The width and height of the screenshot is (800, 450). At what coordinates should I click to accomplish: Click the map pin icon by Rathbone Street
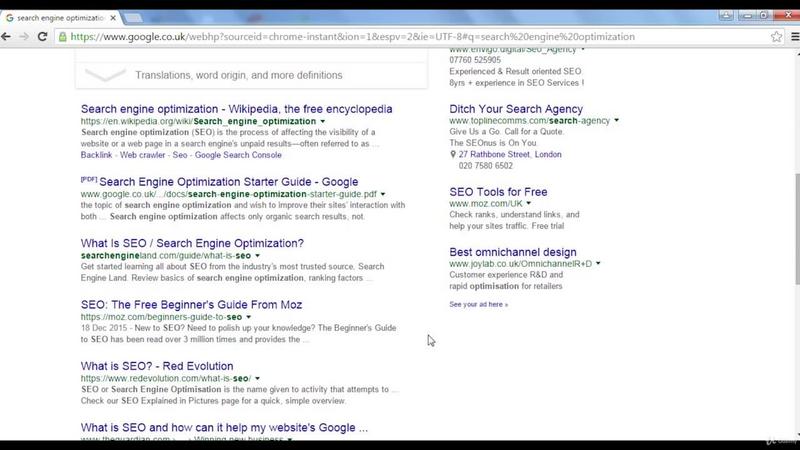click(453, 154)
